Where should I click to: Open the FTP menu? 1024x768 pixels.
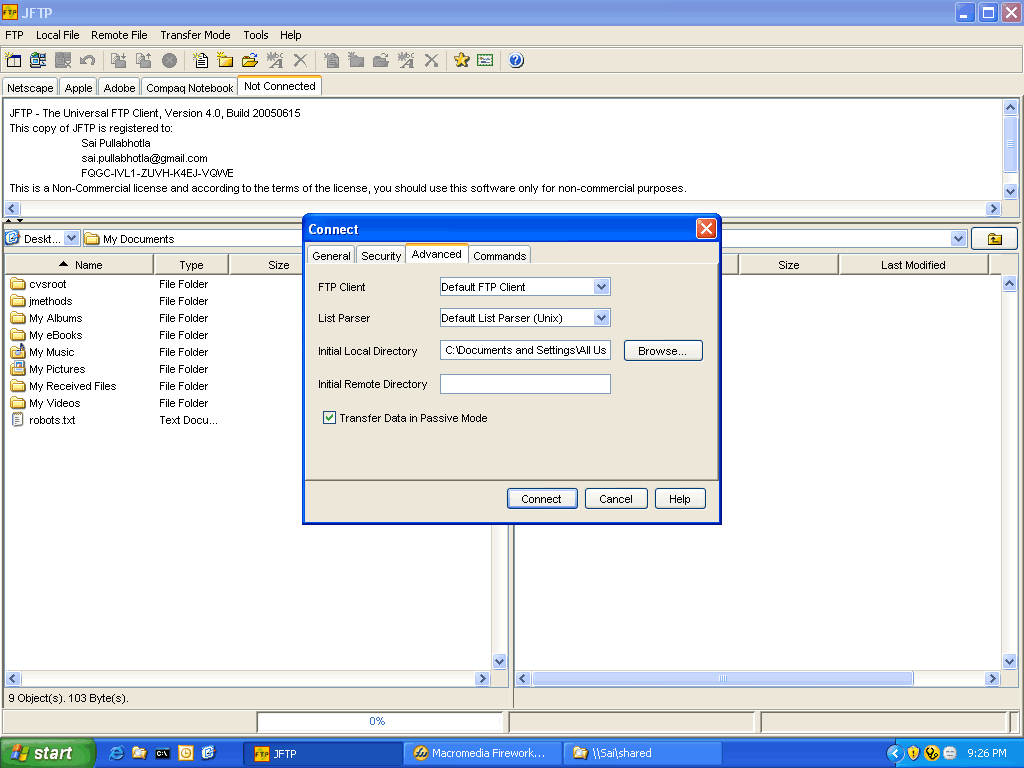tap(14, 35)
